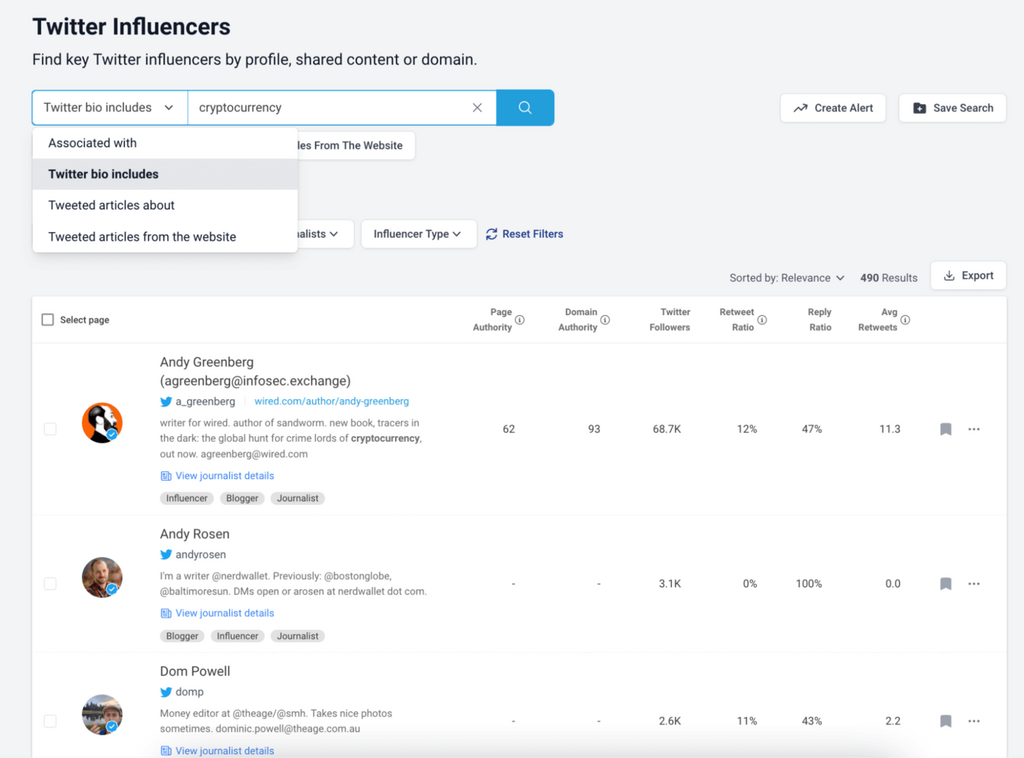1024x758 pixels.
Task: Clear the cryptocurrency search text
Action: [x=477, y=108]
